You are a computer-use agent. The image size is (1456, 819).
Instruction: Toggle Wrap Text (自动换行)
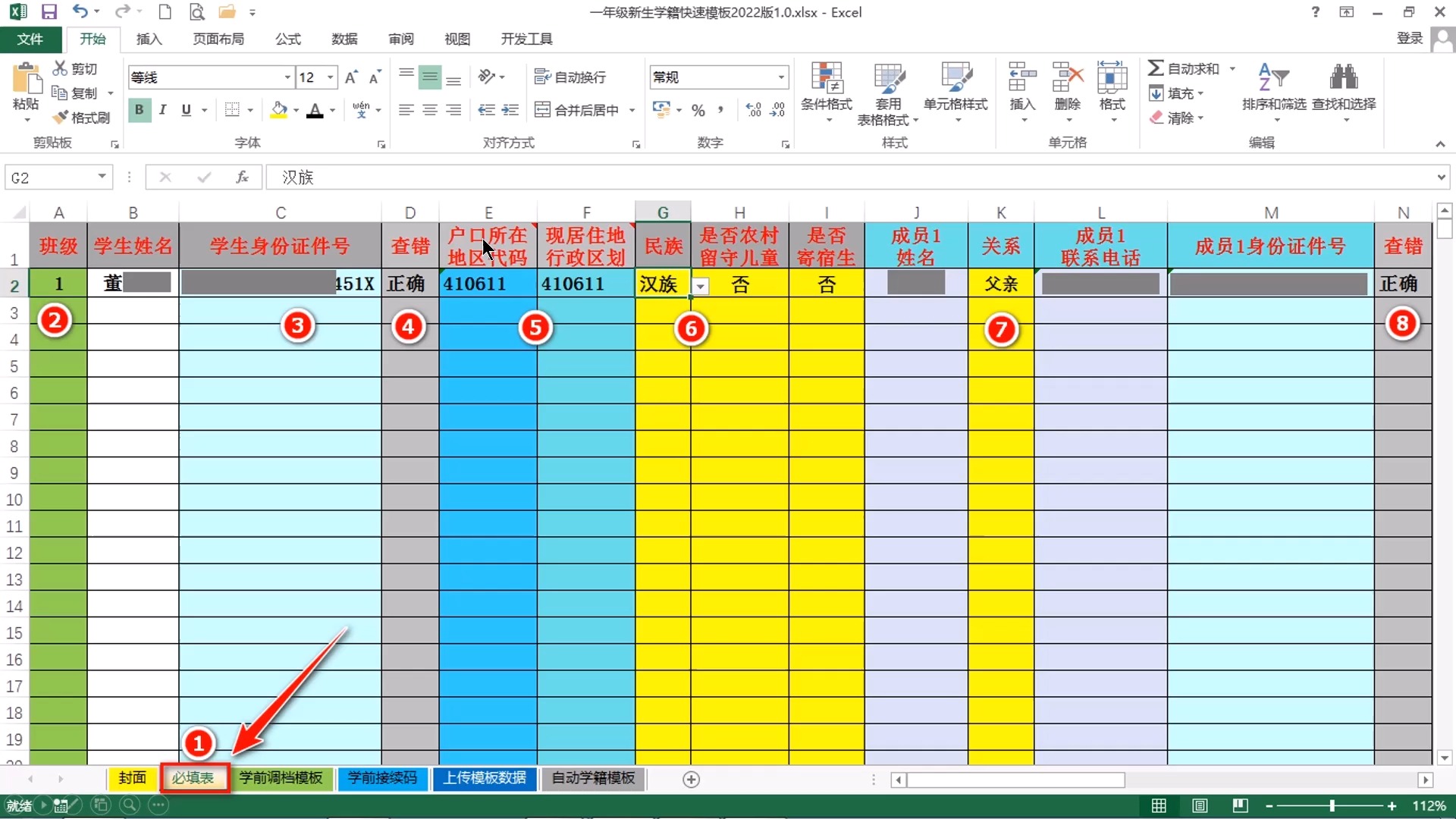click(570, 77)
